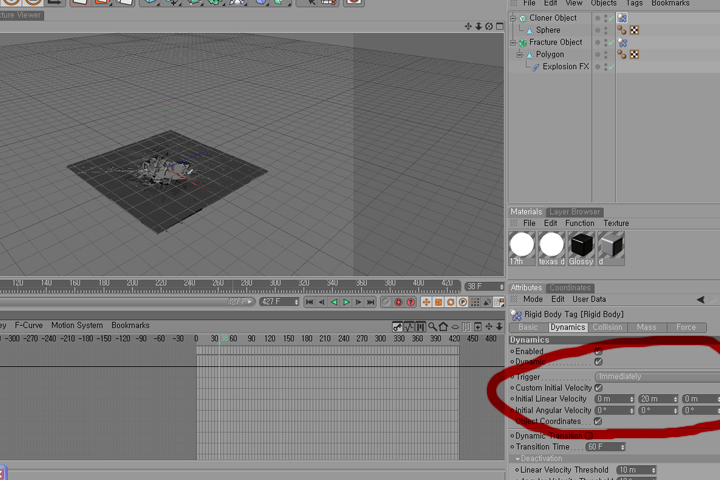720x480 pixels.
Task: Step to next frame
Action: point(358,302)
